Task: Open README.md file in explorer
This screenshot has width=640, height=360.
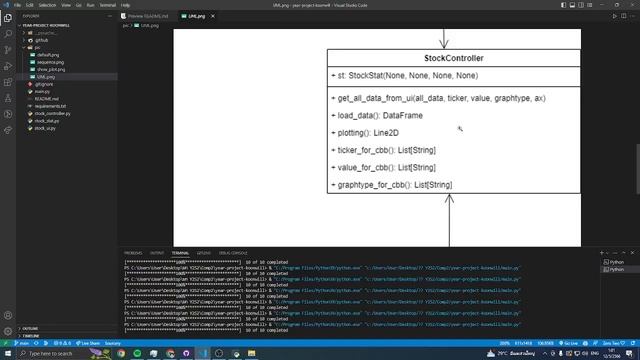Action: tap(67, 99)
